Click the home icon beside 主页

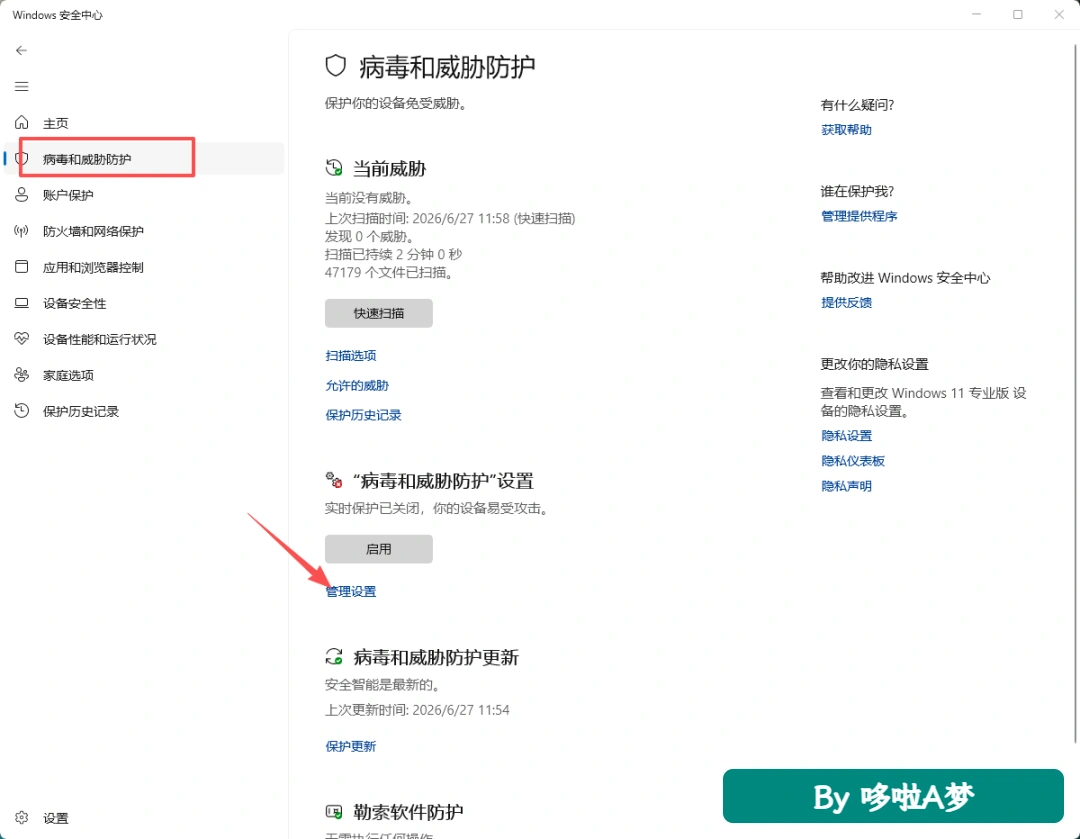pos(21,123)
